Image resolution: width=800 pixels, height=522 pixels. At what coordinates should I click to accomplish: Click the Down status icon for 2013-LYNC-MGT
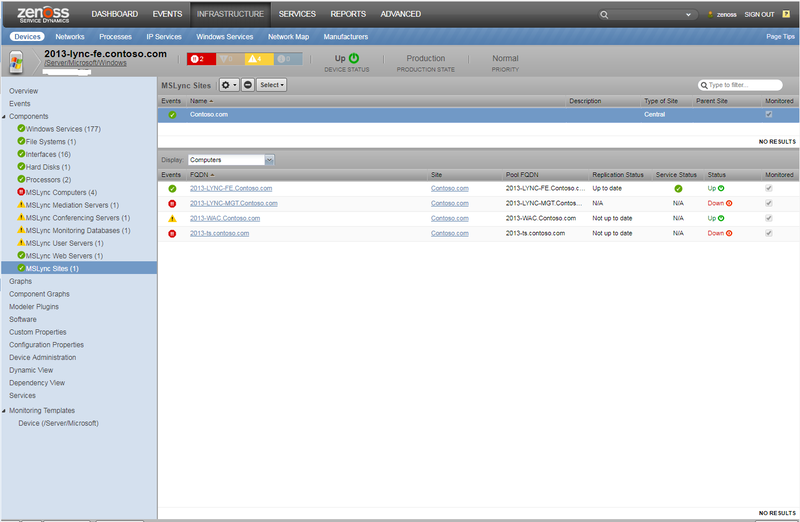click(x=729, y=203)
